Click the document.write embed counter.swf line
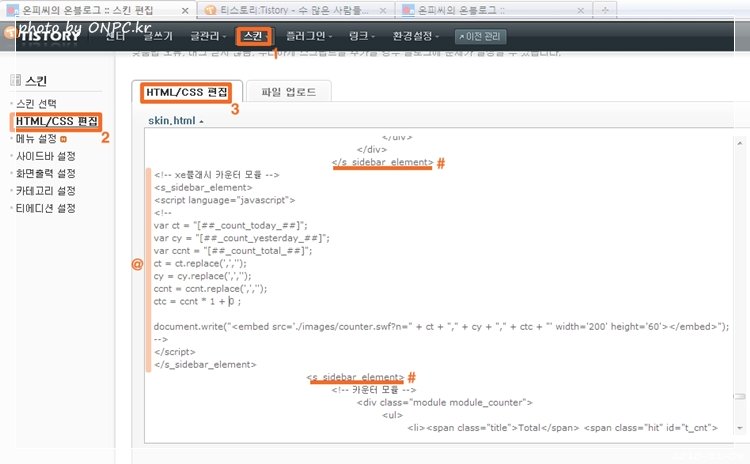 click(441, 327)
